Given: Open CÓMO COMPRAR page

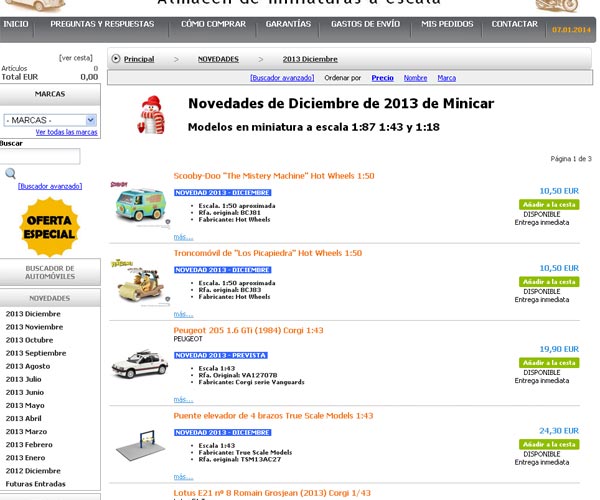Looking at the screenshot, I should point(214,24).
